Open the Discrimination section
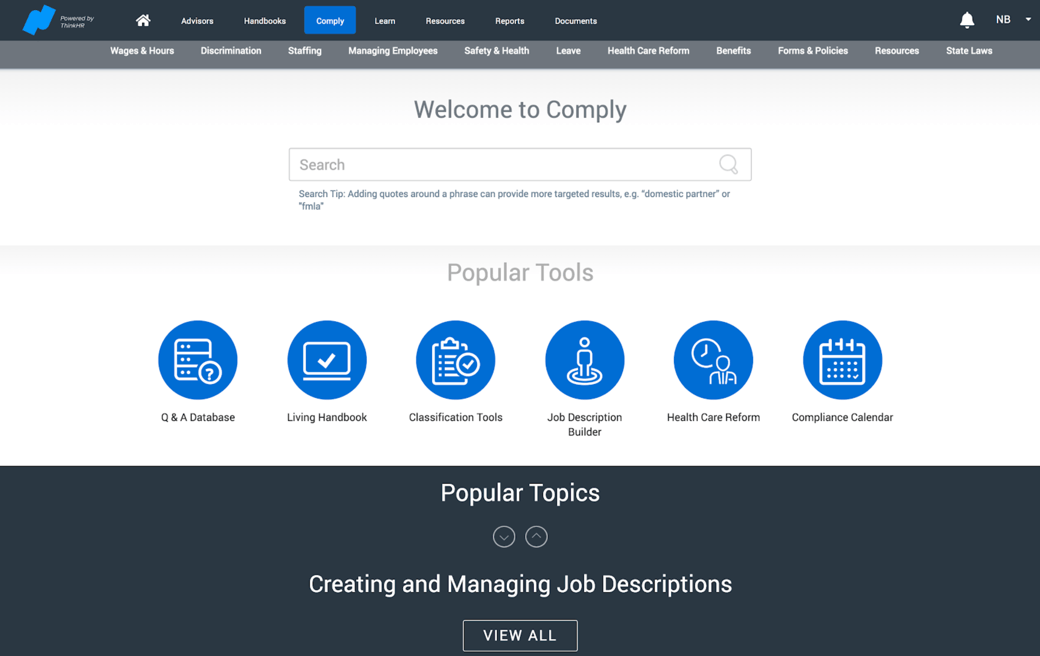The width and height of the screenshot is (1040, 656). (231, 50)
